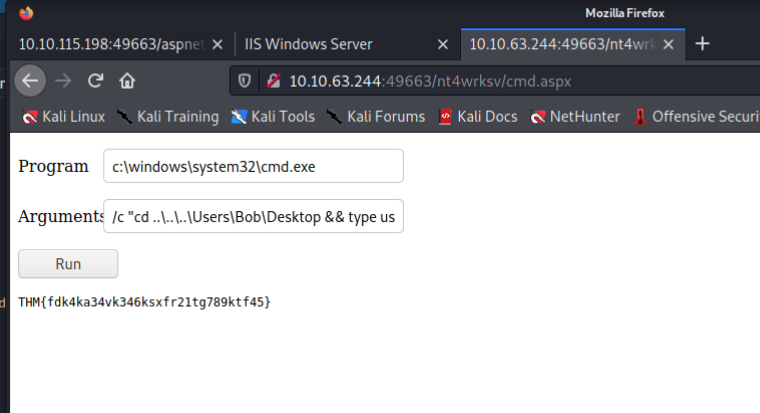760x413 pixels.
Task: Close the IIS Windows Server tab
Action: [x=442, y=44]
